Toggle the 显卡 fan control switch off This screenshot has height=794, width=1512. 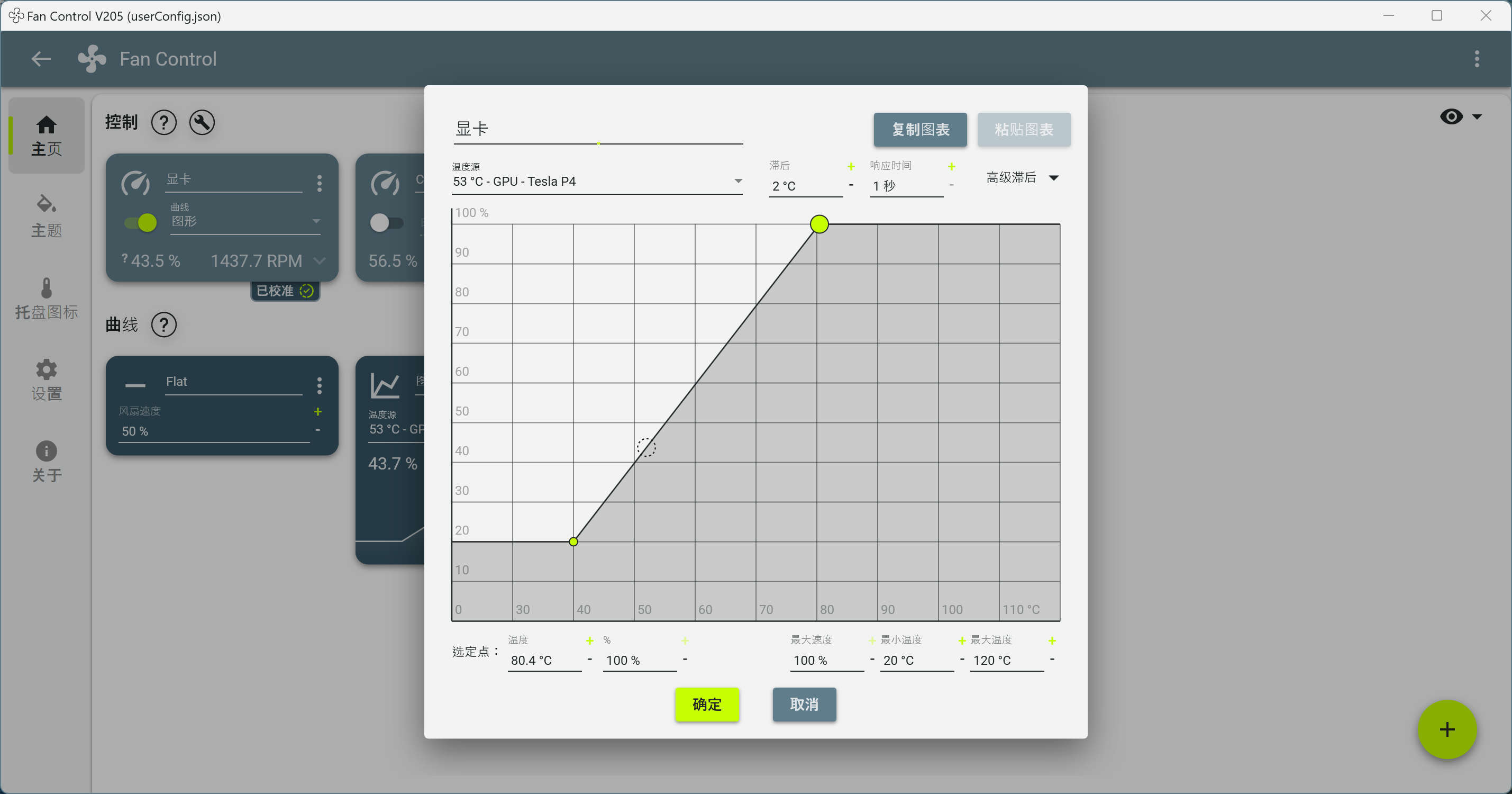tap(140, 222)
